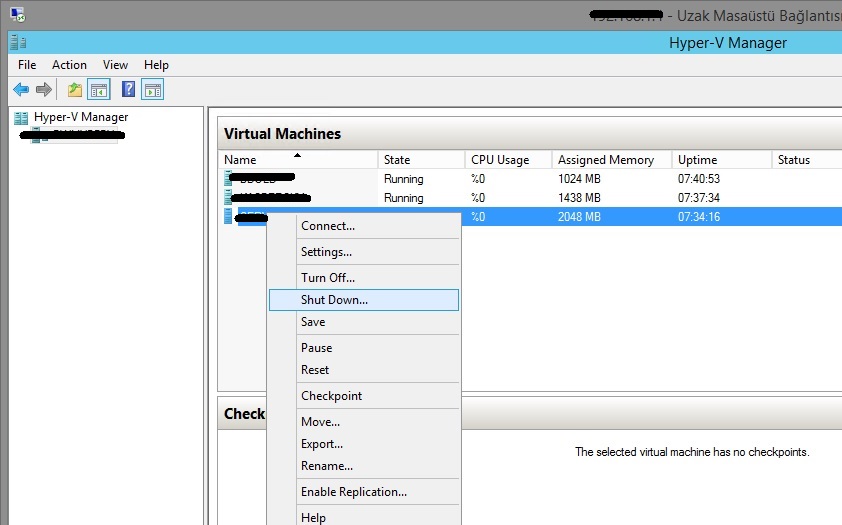
Task: Choose Move... from the context menu
Action: pos(364,422)
